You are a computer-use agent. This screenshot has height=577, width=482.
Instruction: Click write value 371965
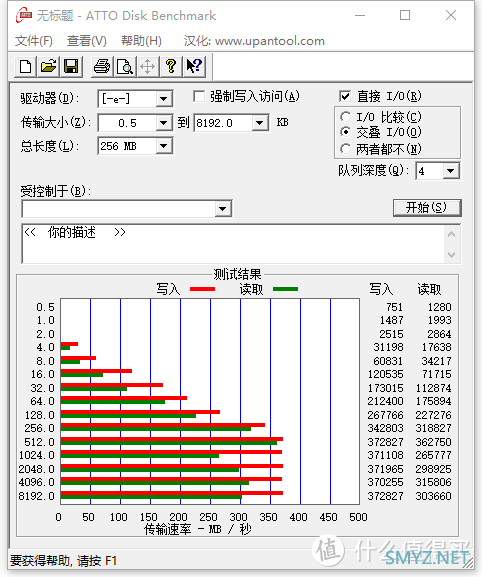[x=385, y=469]
